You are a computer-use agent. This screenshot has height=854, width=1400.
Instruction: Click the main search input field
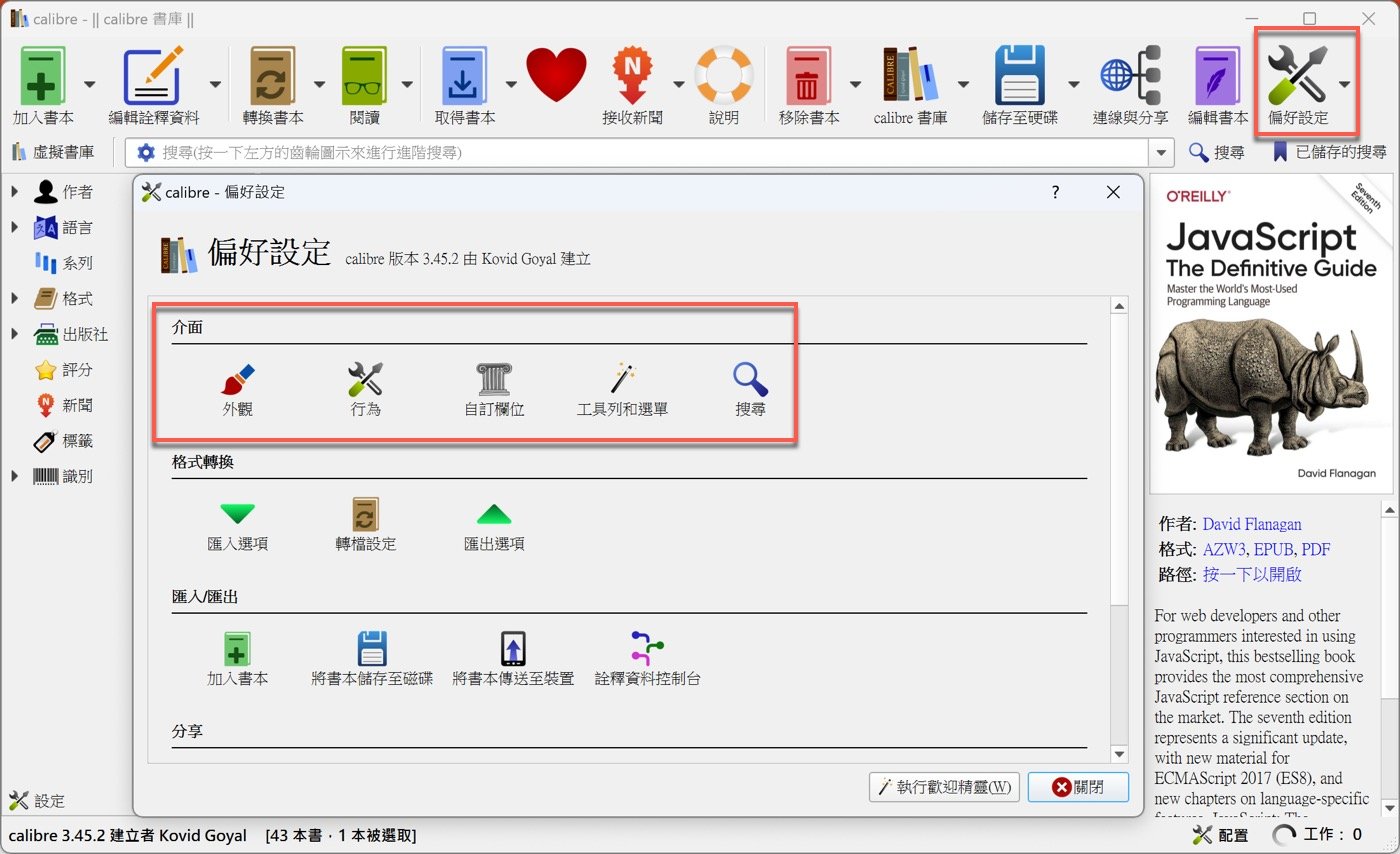pos(650,152)
